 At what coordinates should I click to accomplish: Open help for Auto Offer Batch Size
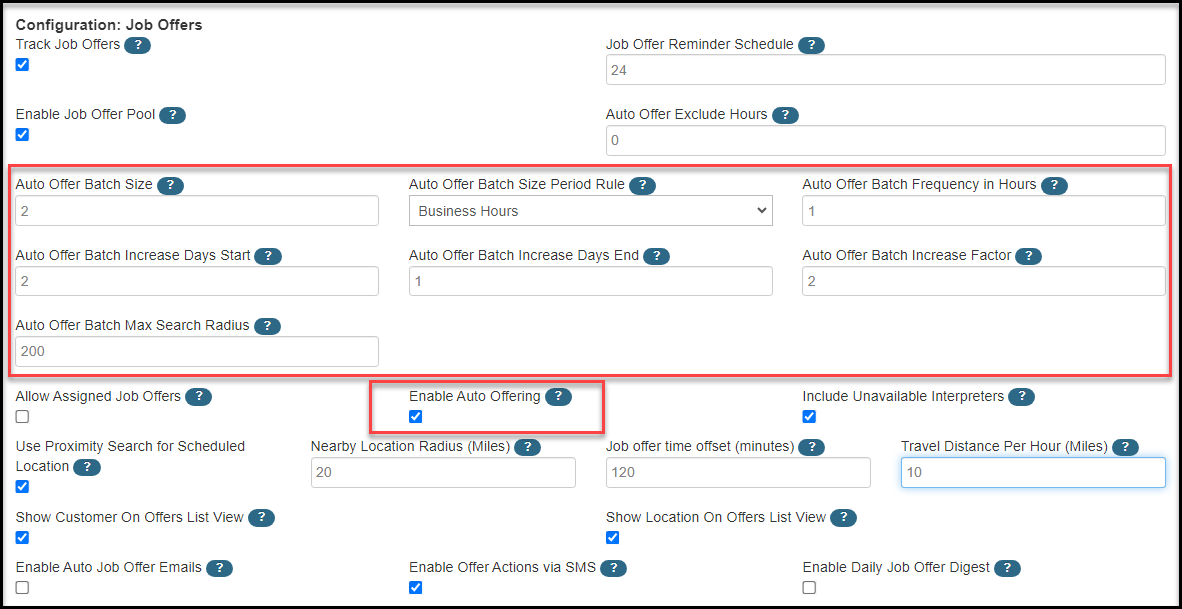[170, 185]
